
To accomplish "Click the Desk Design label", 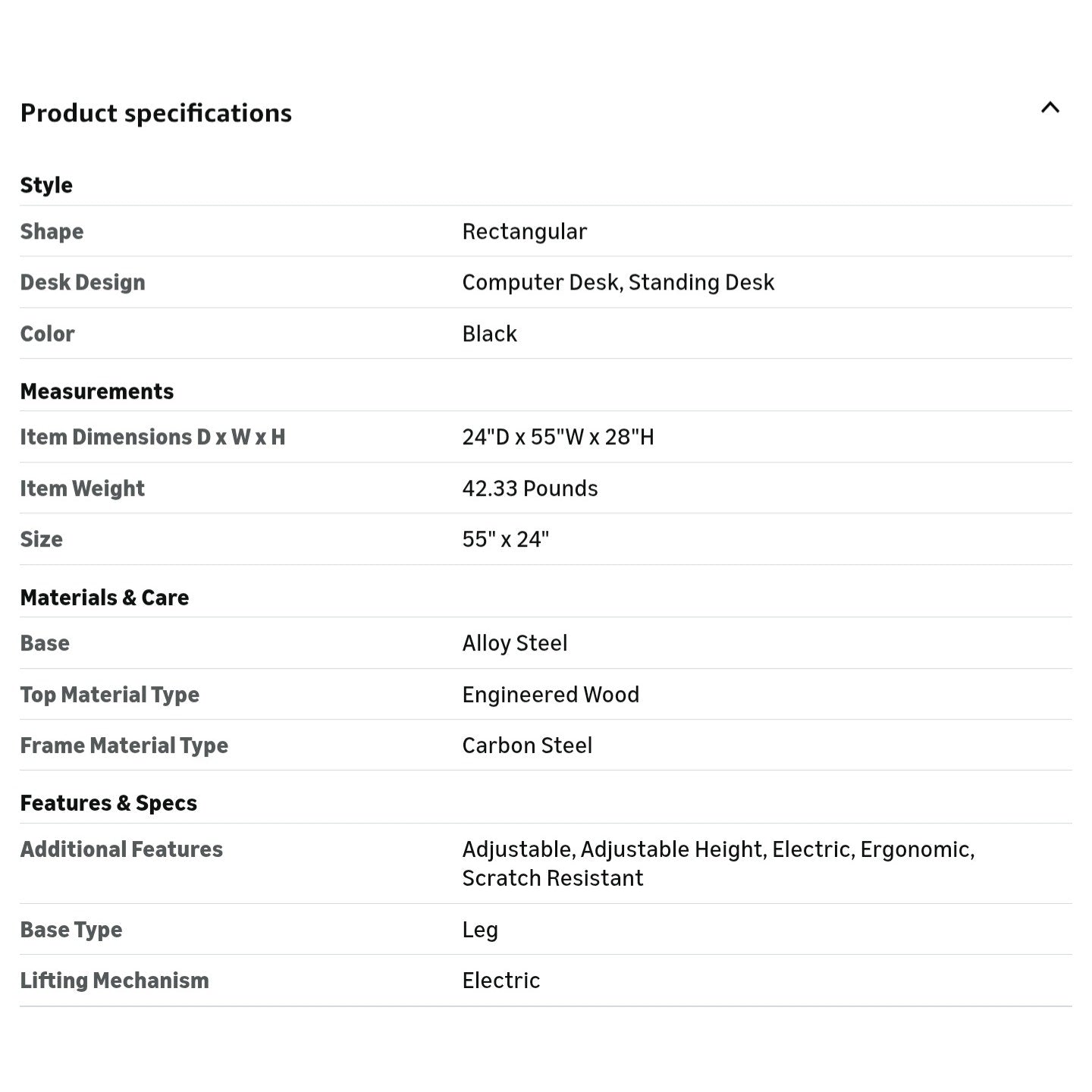I will pos(83,282).
